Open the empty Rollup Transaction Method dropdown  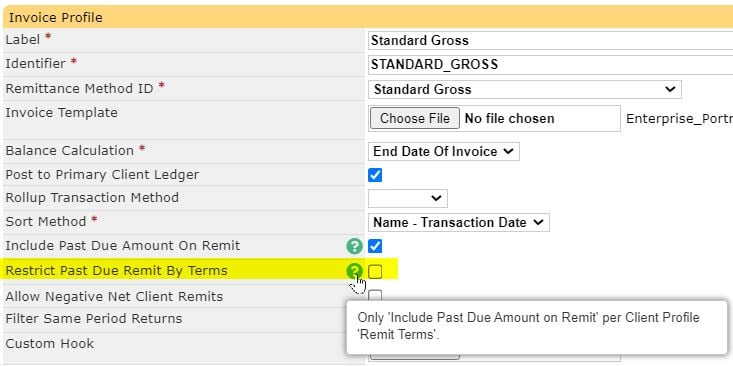click(408, 198)
